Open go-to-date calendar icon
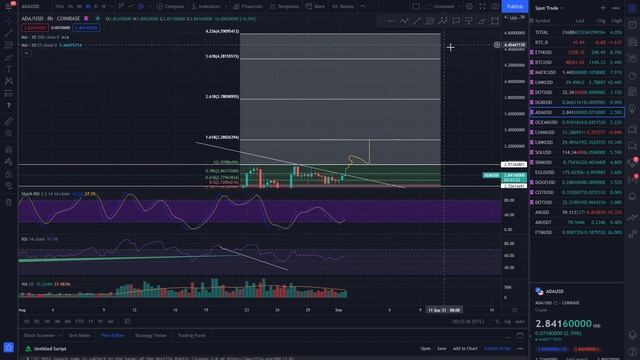Image resolution: width=640 pixels, height=360 pixels. (127, 321)
